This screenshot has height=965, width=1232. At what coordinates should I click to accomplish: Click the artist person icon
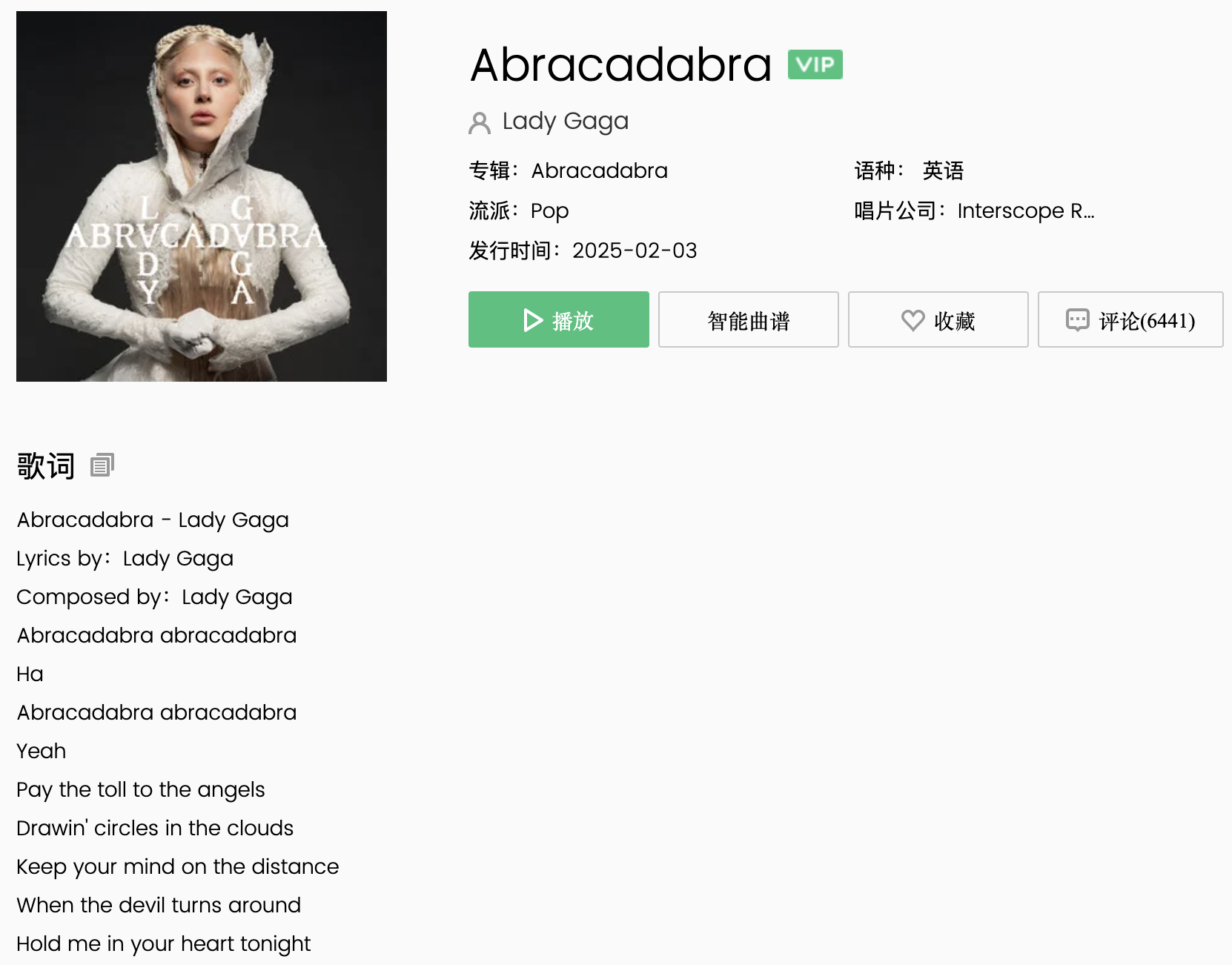[480, 122]
